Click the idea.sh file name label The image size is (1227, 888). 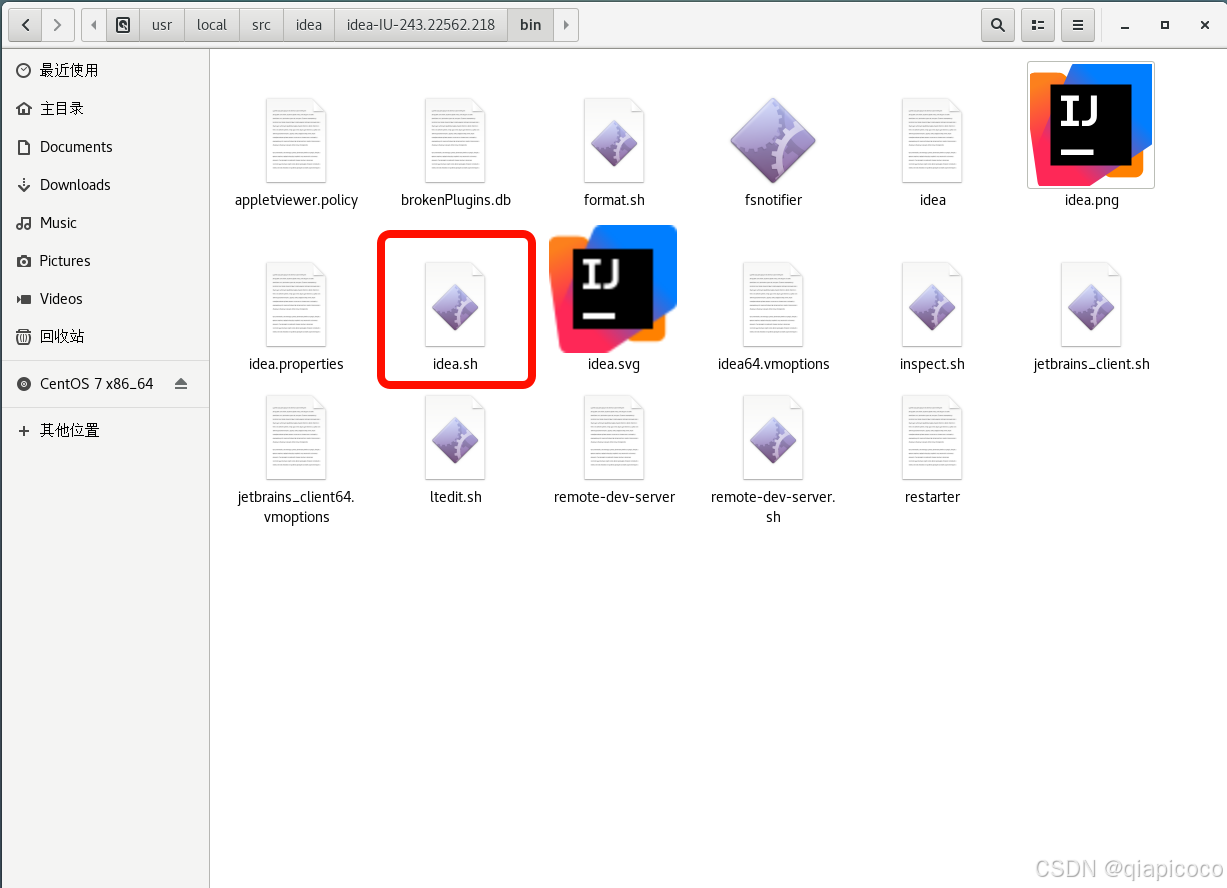coord(455,364)
